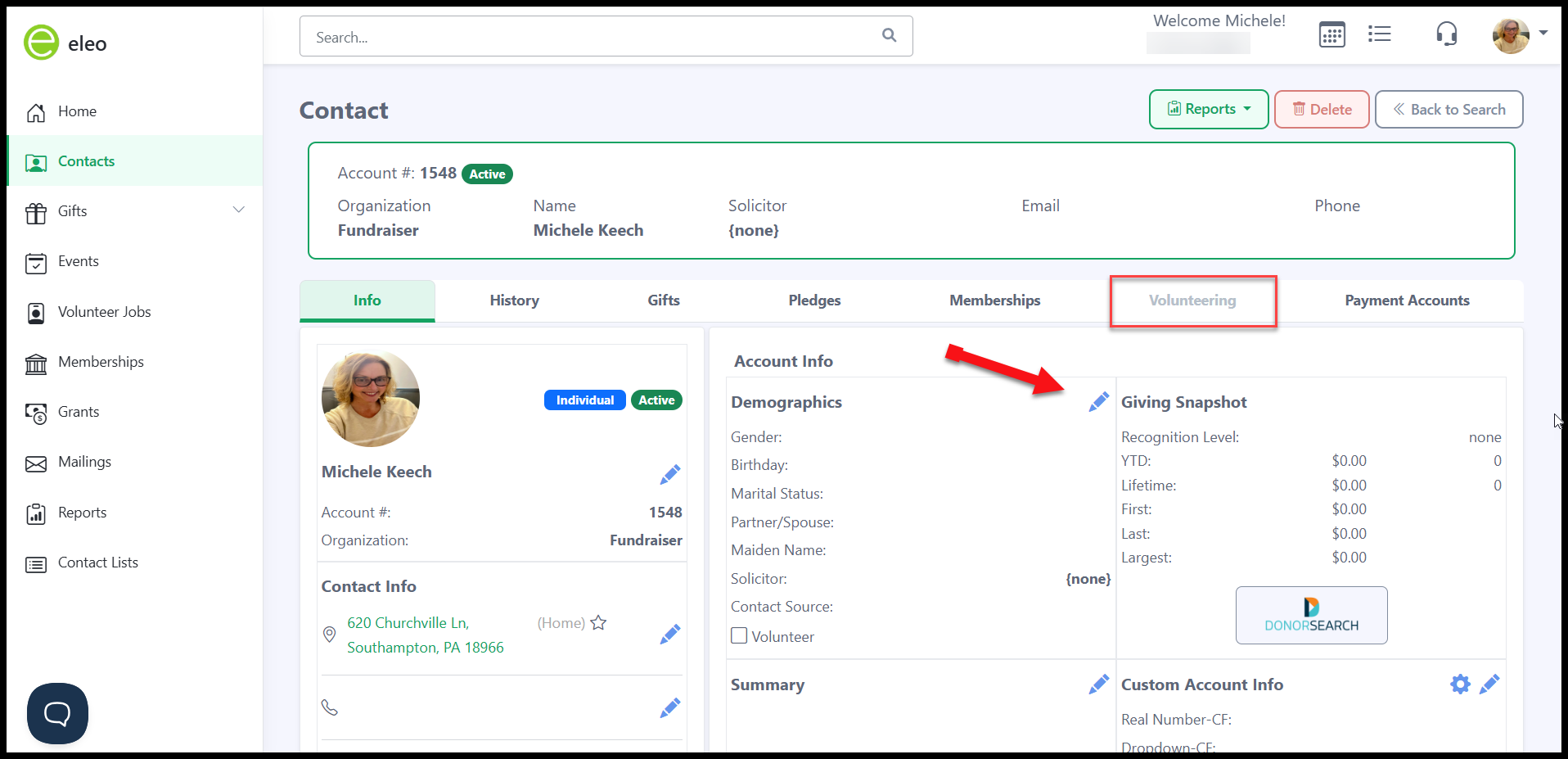Edit Summary with the pencil icon
The image size is (1568, 759).
click(1099, 684)
